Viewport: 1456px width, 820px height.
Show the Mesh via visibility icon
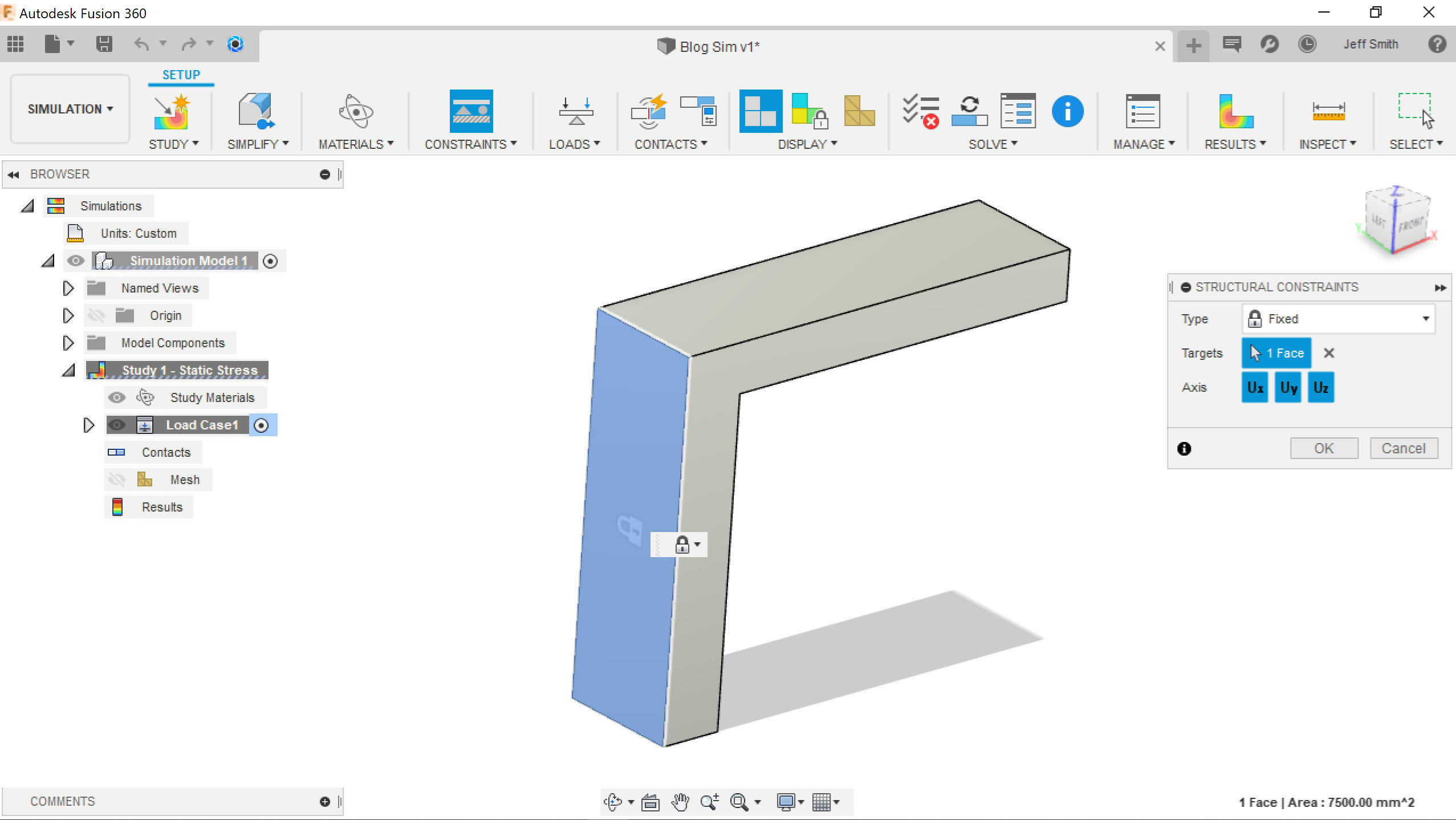click(x=117, y=480)
